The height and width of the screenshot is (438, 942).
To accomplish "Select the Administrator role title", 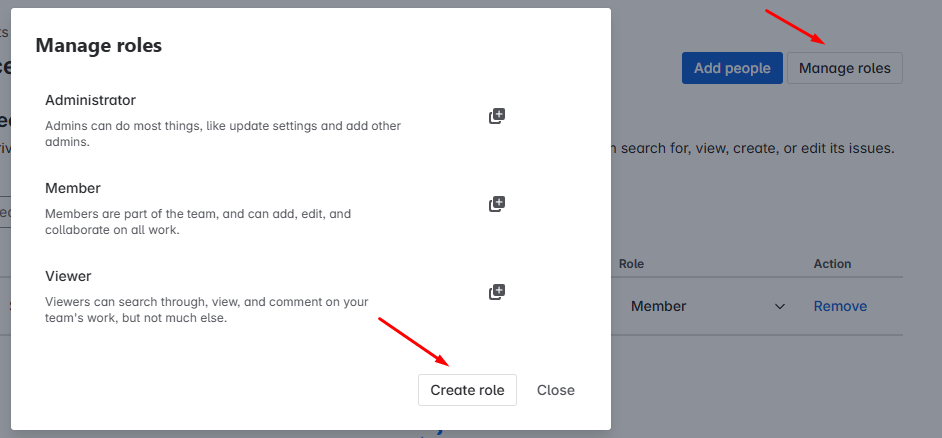I will tap(90, 100).
